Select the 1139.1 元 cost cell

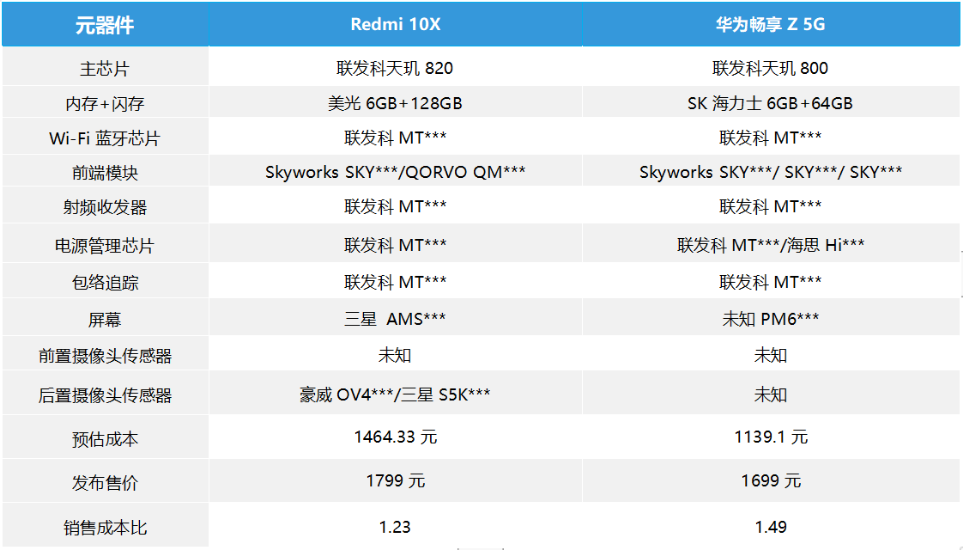[770, 437]
